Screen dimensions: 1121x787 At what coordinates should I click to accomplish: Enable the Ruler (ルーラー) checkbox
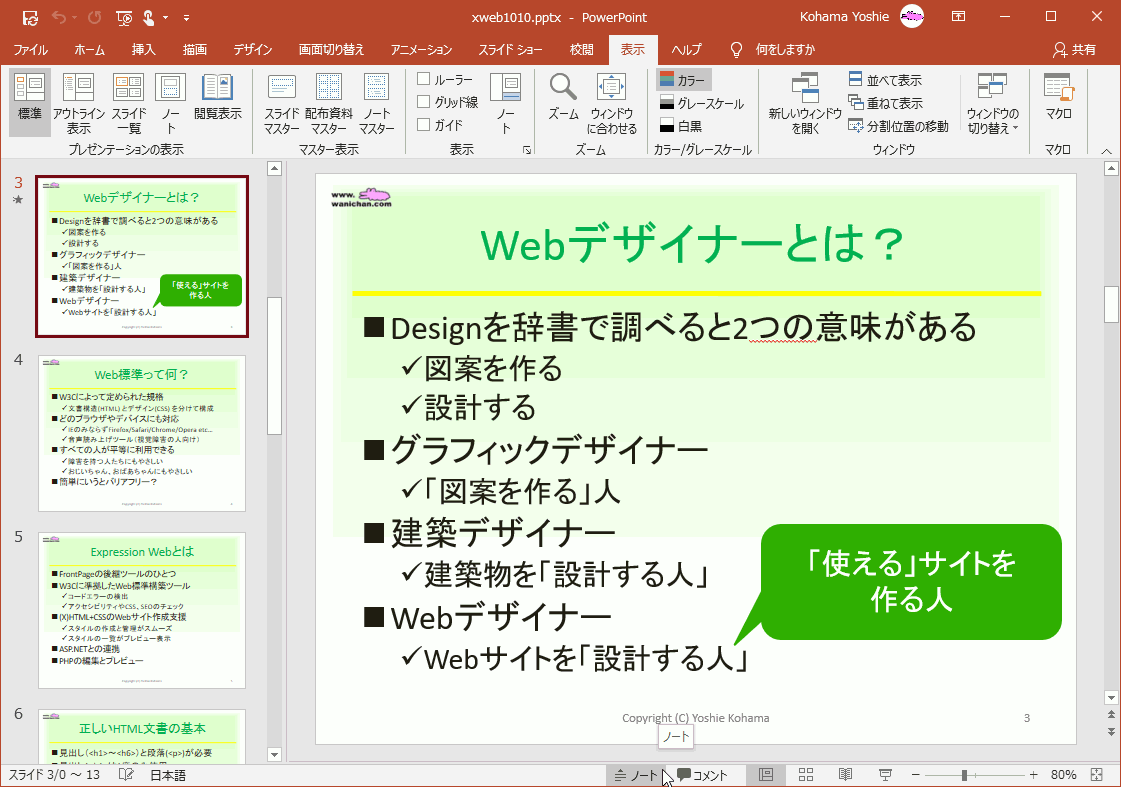click(x=423, y=79)
